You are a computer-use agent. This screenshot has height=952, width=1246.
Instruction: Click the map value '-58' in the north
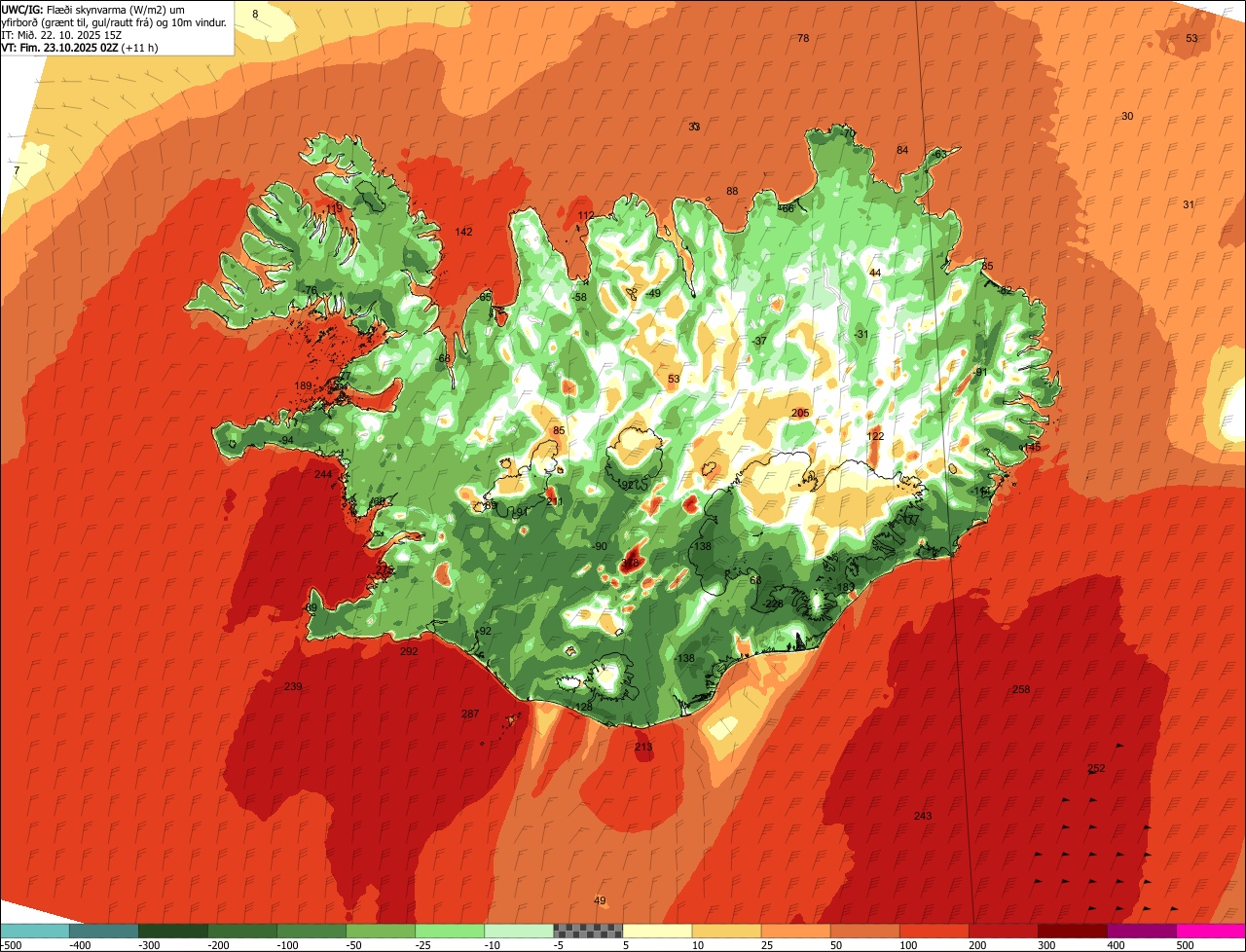(580, 297)
